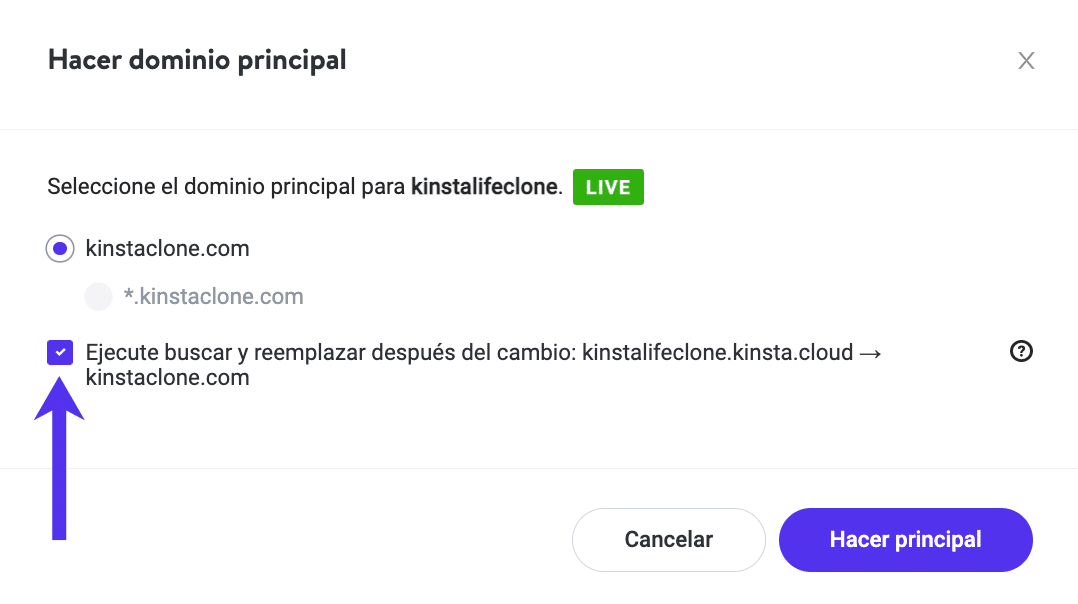Click the LIVE label next to kinstalifeclone

[608, 187]
